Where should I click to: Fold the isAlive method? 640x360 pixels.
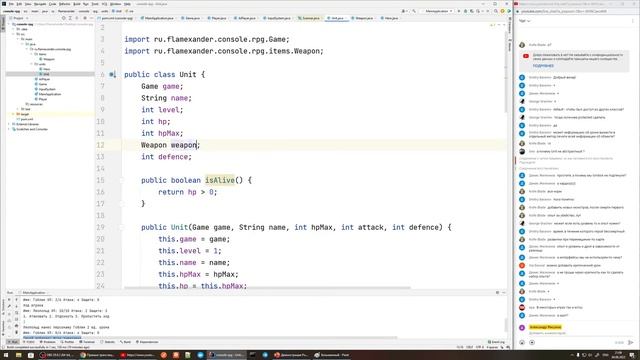[x=122, y=180]
